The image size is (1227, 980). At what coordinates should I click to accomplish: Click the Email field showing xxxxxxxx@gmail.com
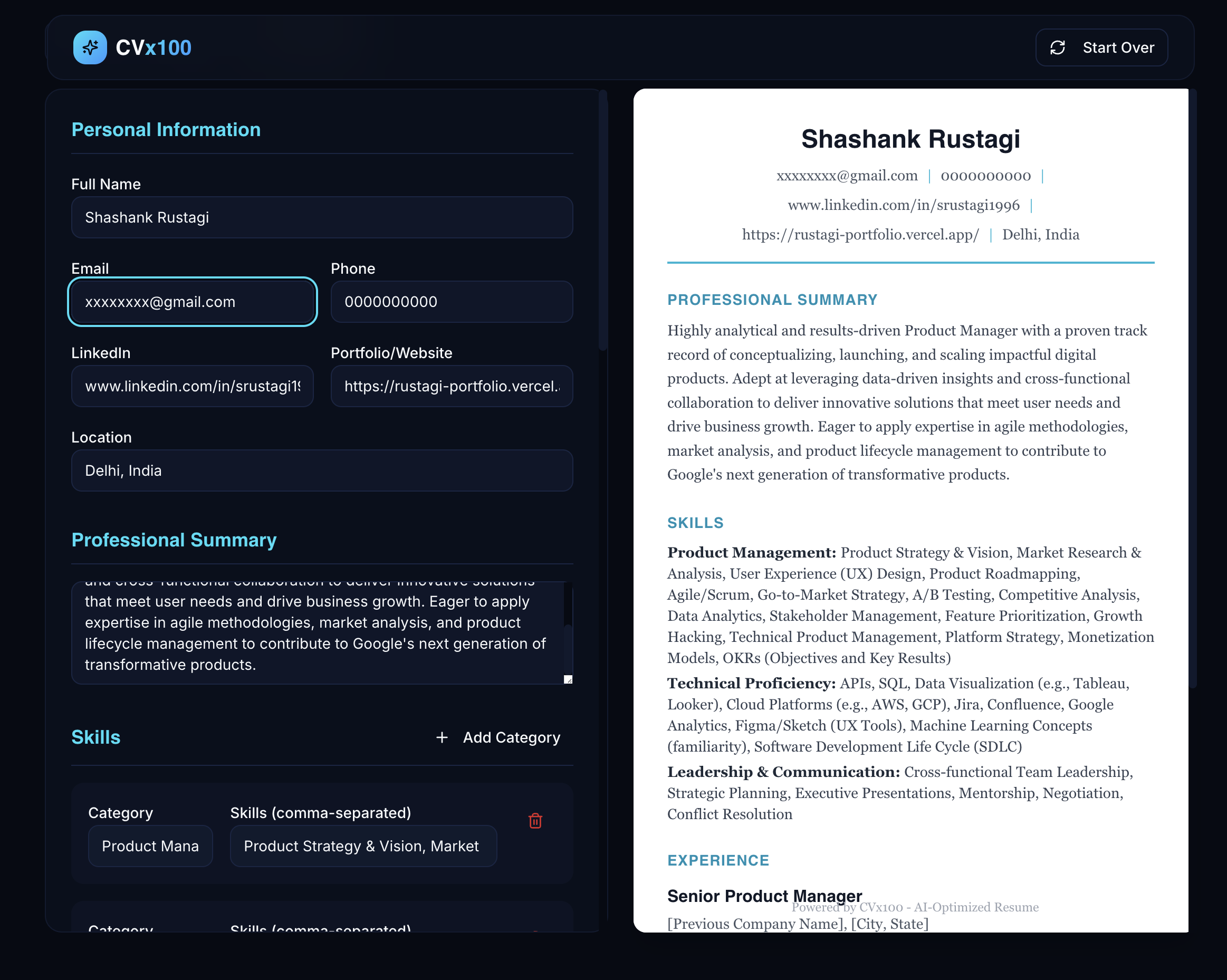192,302
